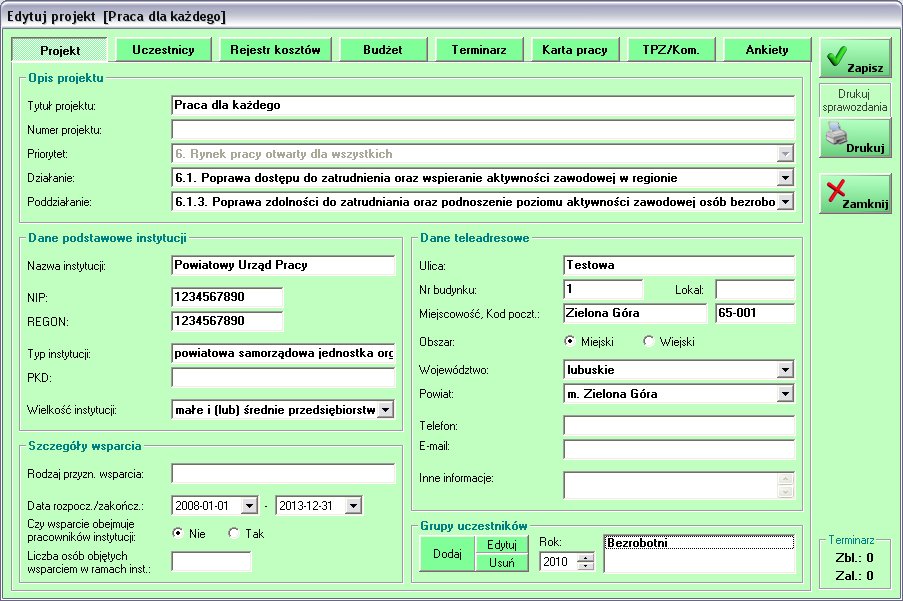Screen dimensions: 903x601
Task: Click the Drukuj printer button
Action: tap(855, 139)
